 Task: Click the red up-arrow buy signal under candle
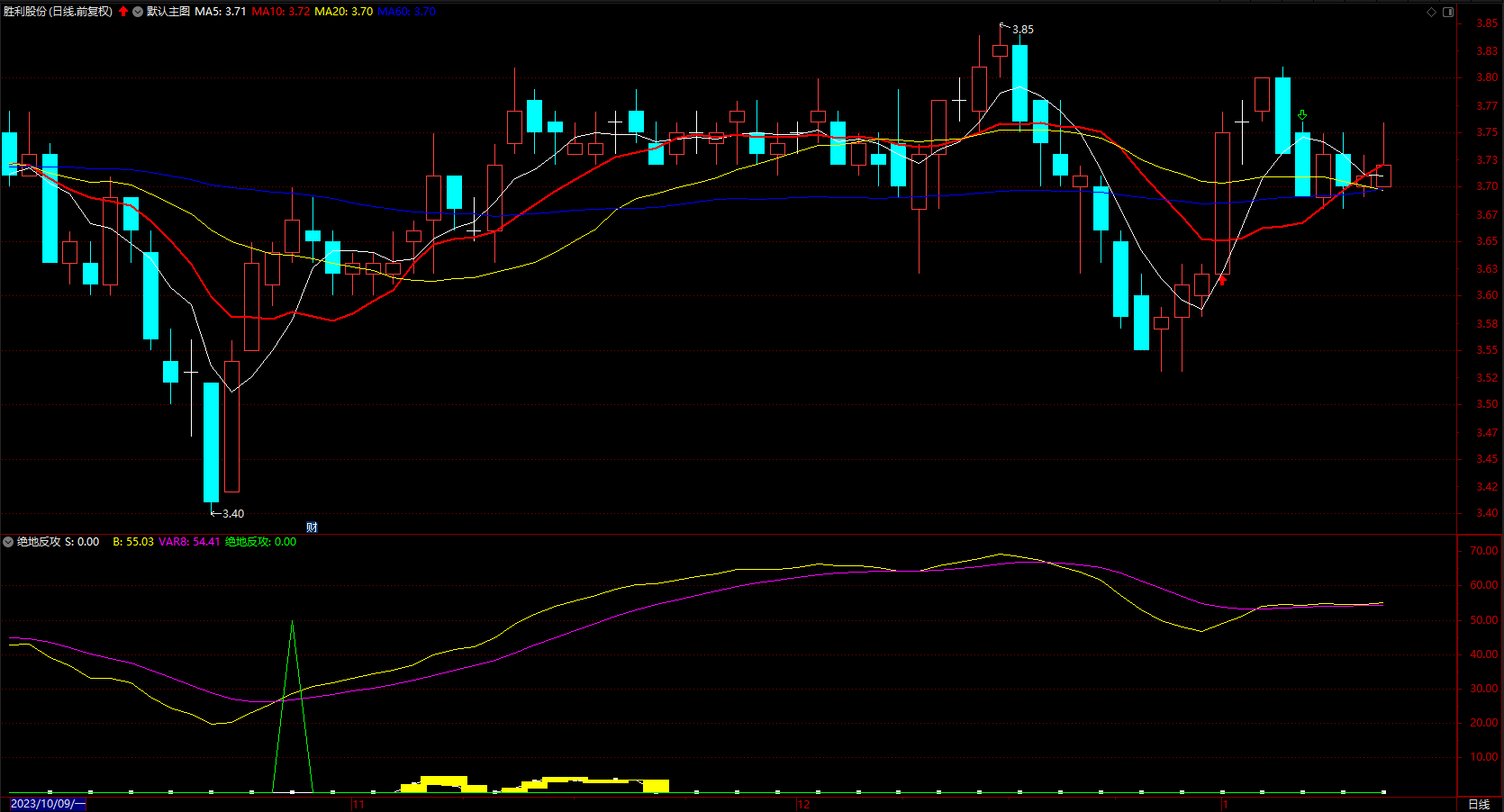coord(1222,280)
